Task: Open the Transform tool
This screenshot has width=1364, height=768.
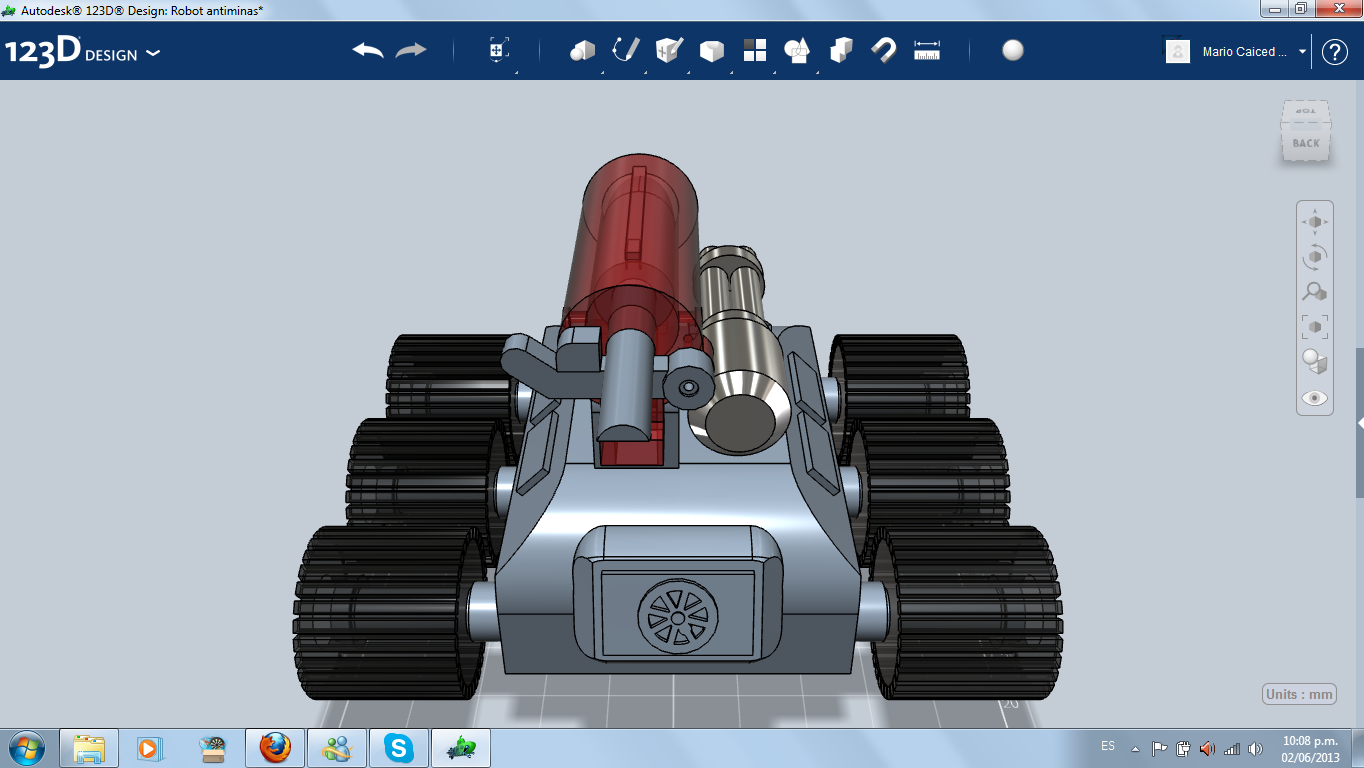Action: click(499, 51)
